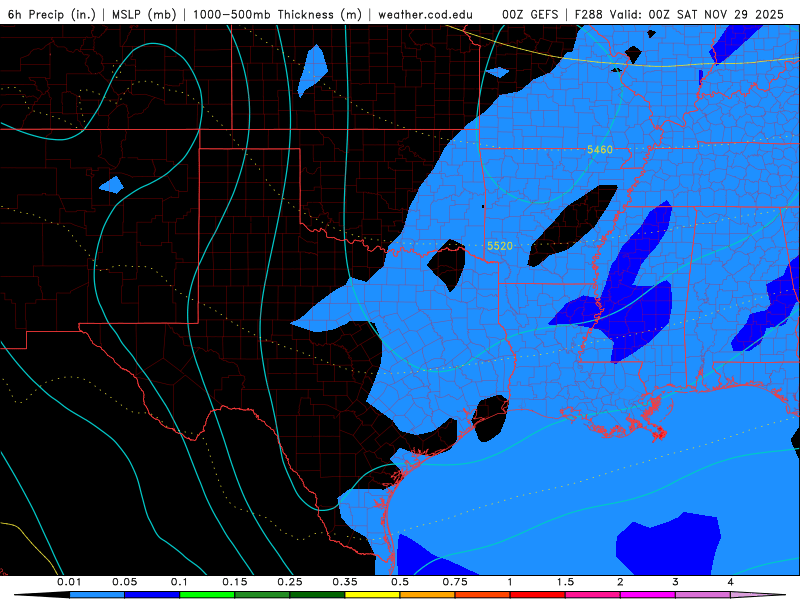Click the 'weather.cod.edu' text in header

coord(425,14)
